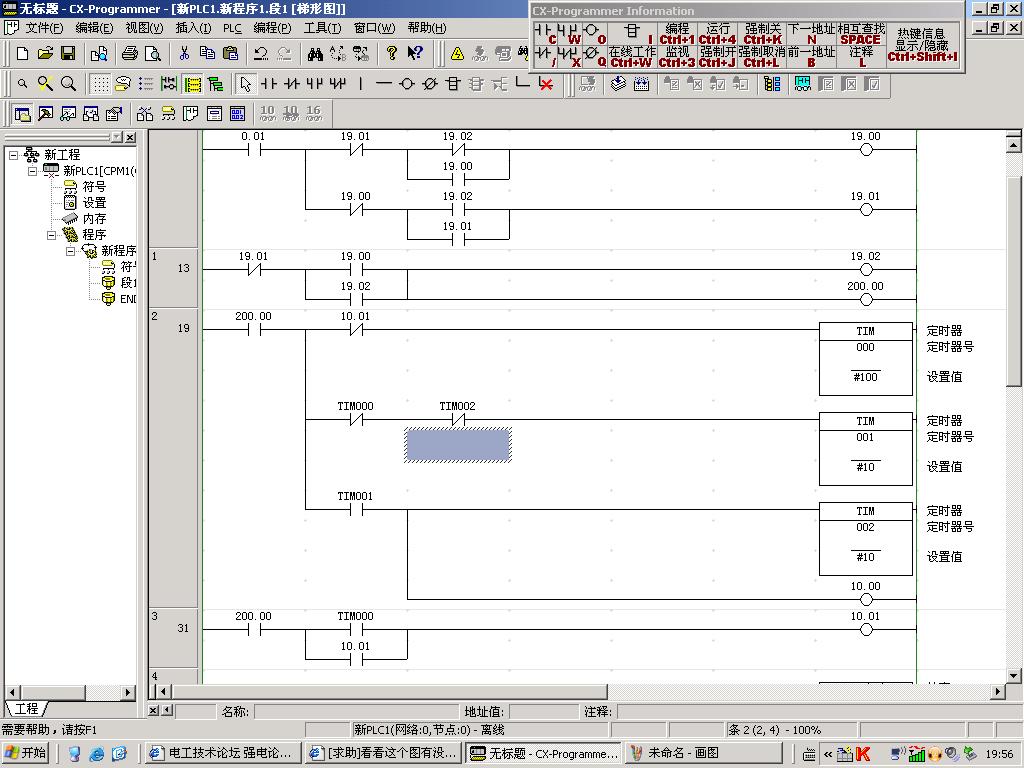Insert a new PLC instruction box

coord(453,84)
